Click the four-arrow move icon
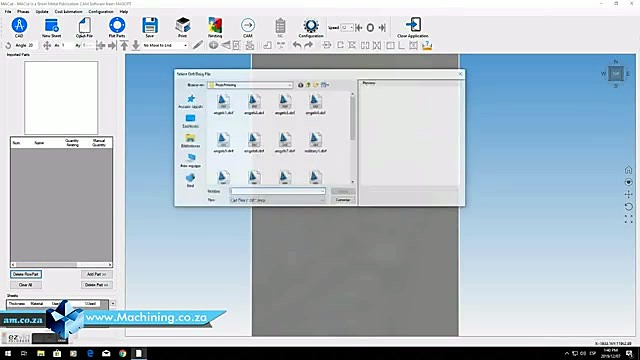The width and height of the screenshot is (640, 360). pyautogui.click(x=47, y=45)
